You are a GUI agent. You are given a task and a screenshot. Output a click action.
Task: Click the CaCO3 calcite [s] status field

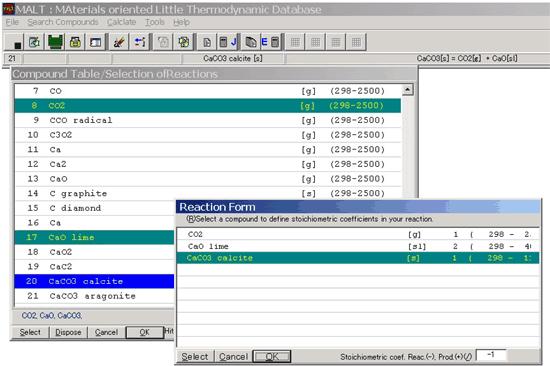pos(233,59)
